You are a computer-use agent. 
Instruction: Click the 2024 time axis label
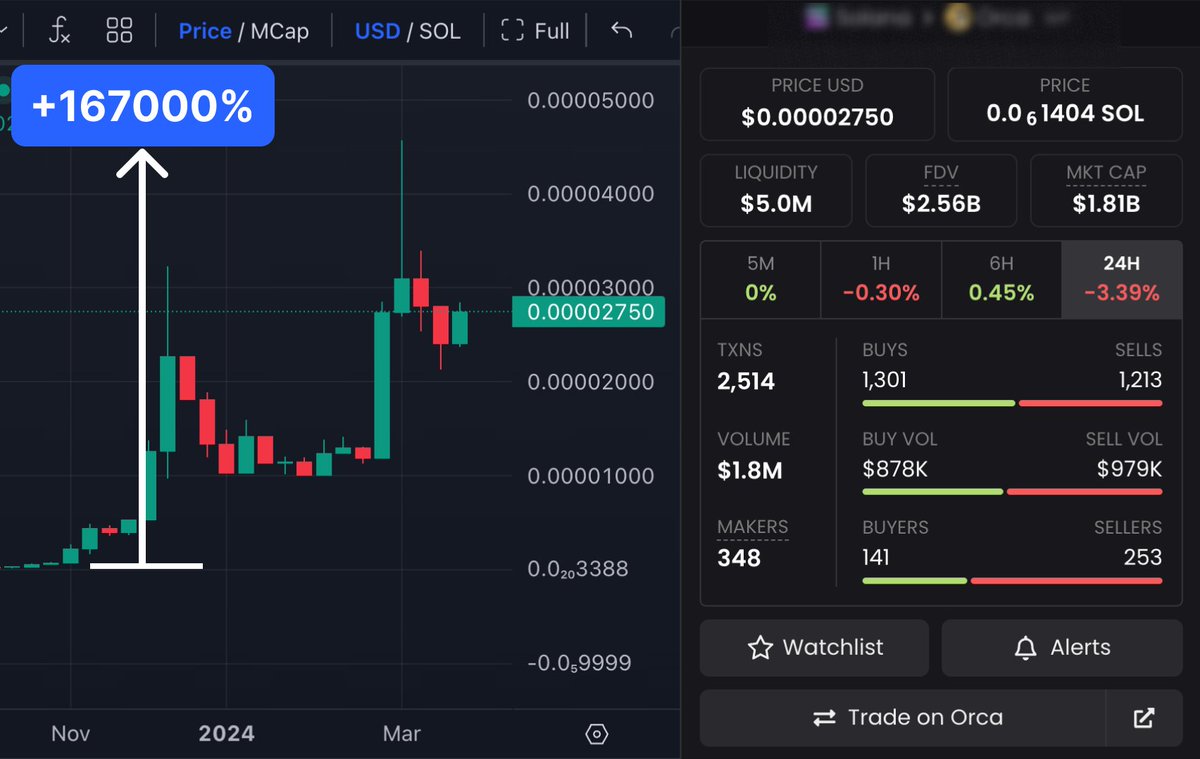click(x=226, y=734)
